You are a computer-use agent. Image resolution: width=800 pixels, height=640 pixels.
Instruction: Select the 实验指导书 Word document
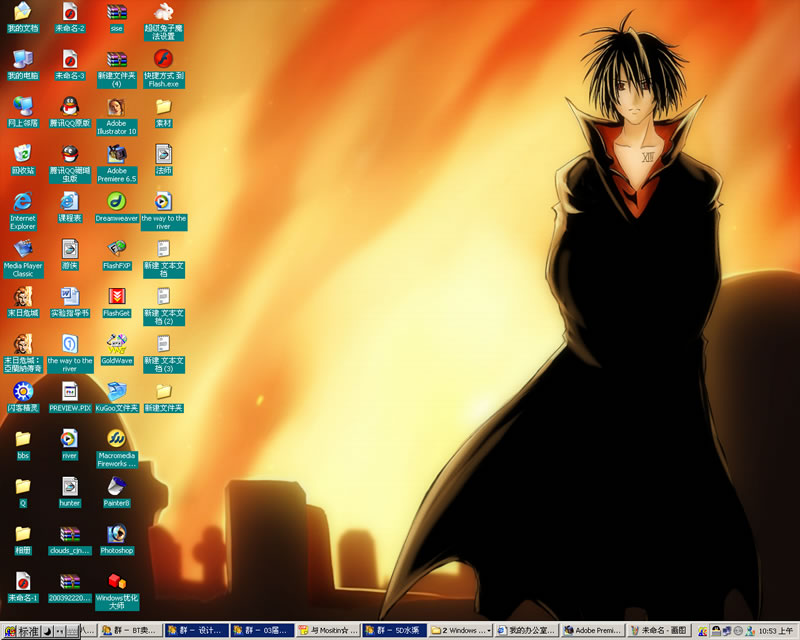click(70, 302)
